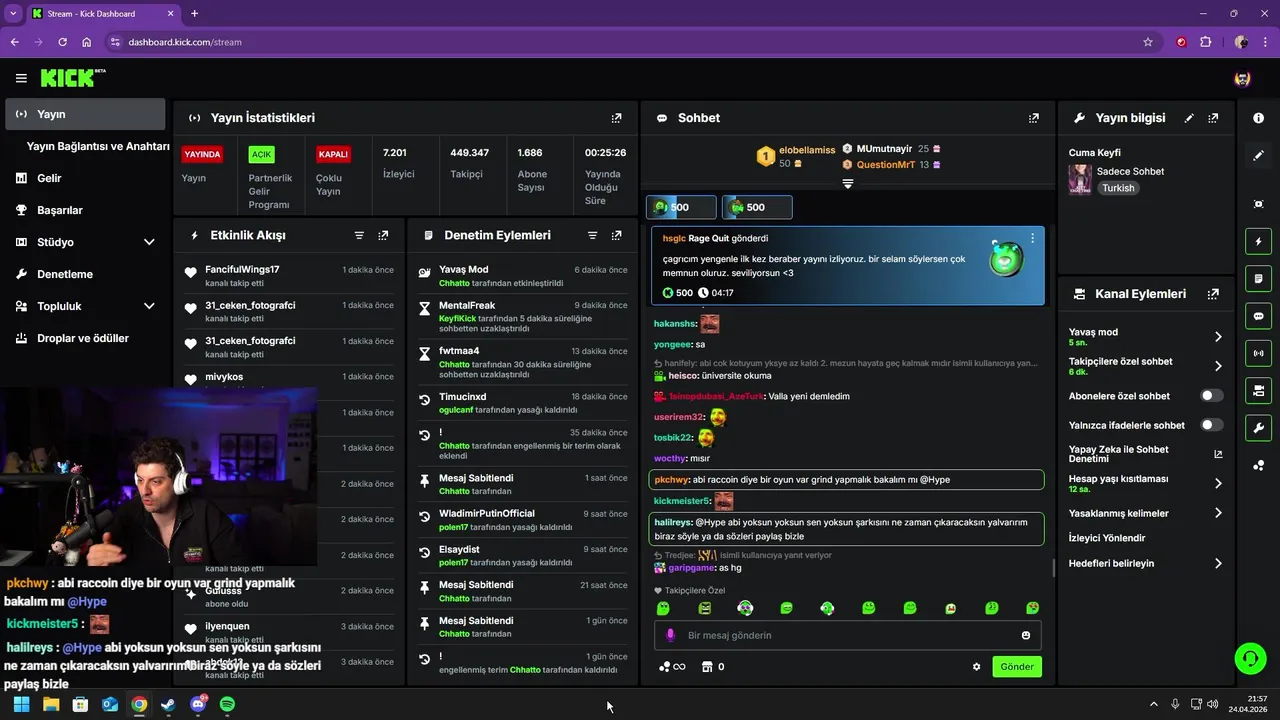The height and width of the screenshot is (720, 1280).
Task: Click the camera channel icon in right sidebar
Action: [1258, 389]
